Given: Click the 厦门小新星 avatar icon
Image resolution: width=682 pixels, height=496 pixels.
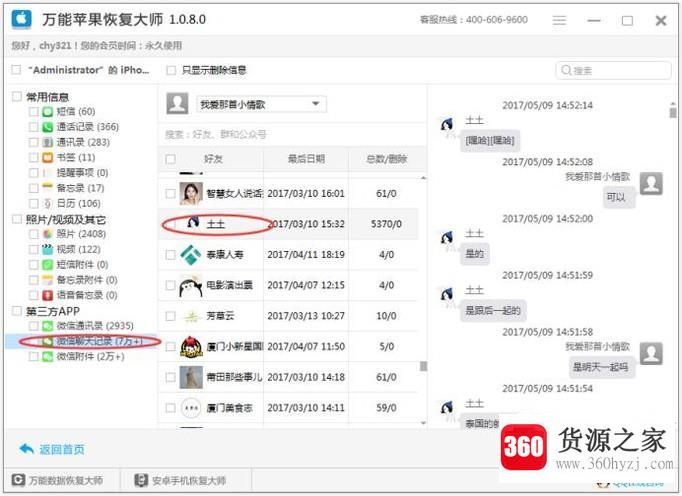Looking at the screenshot, I should (191, 347).
